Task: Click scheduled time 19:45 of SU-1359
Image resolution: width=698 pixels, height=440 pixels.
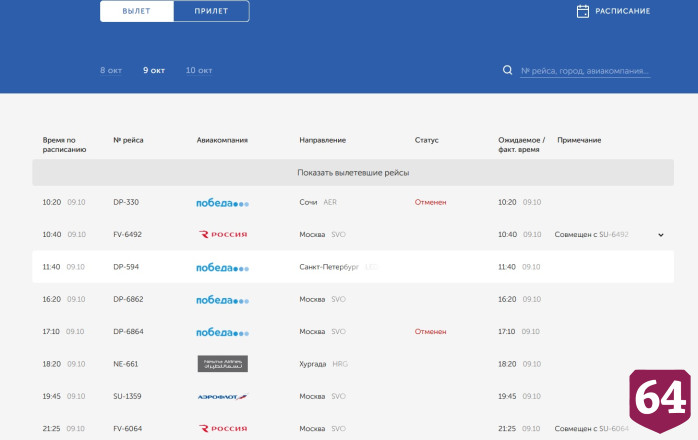Action: coord(51,396)
